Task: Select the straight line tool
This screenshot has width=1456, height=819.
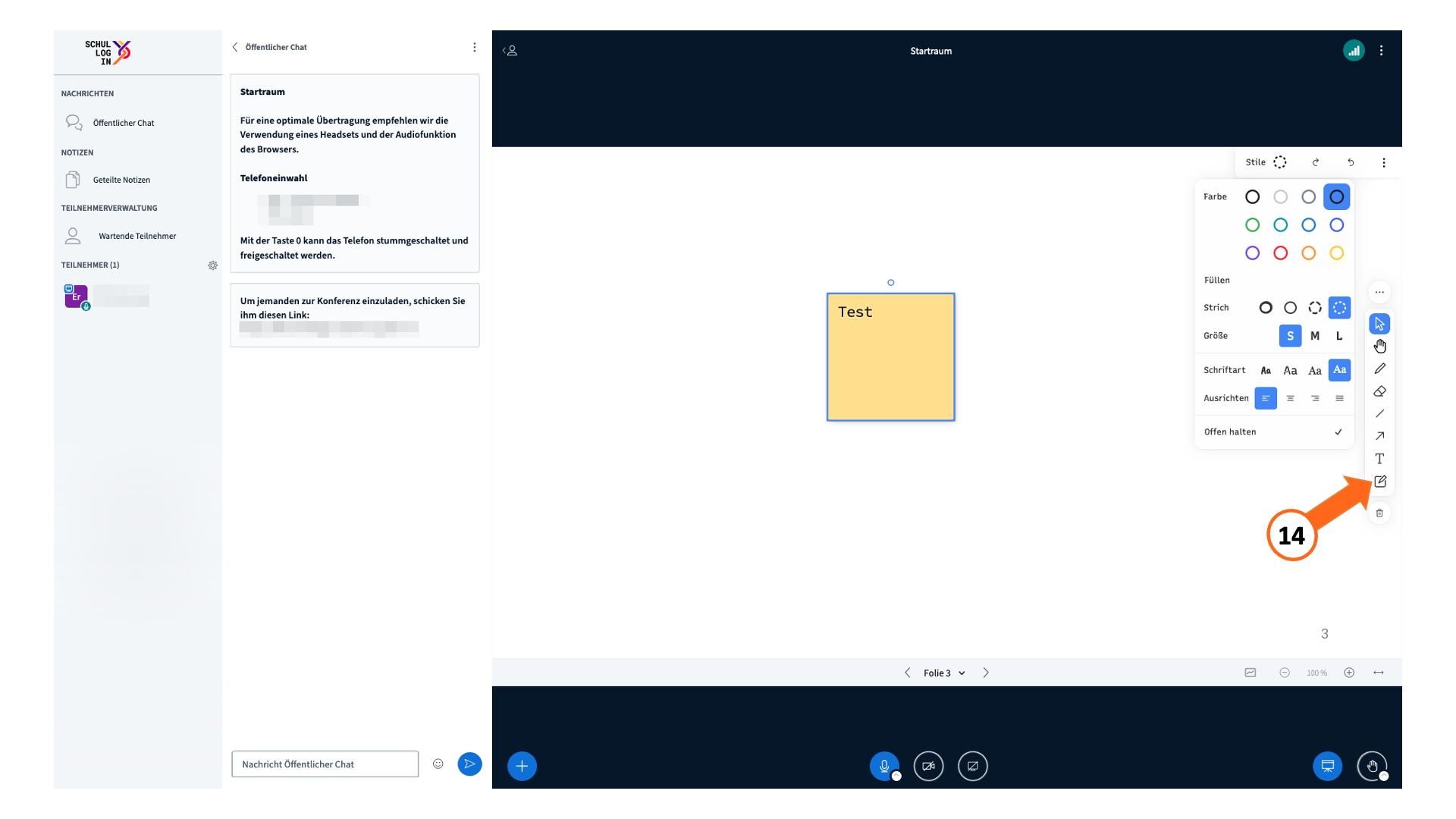Action: 1379,413
